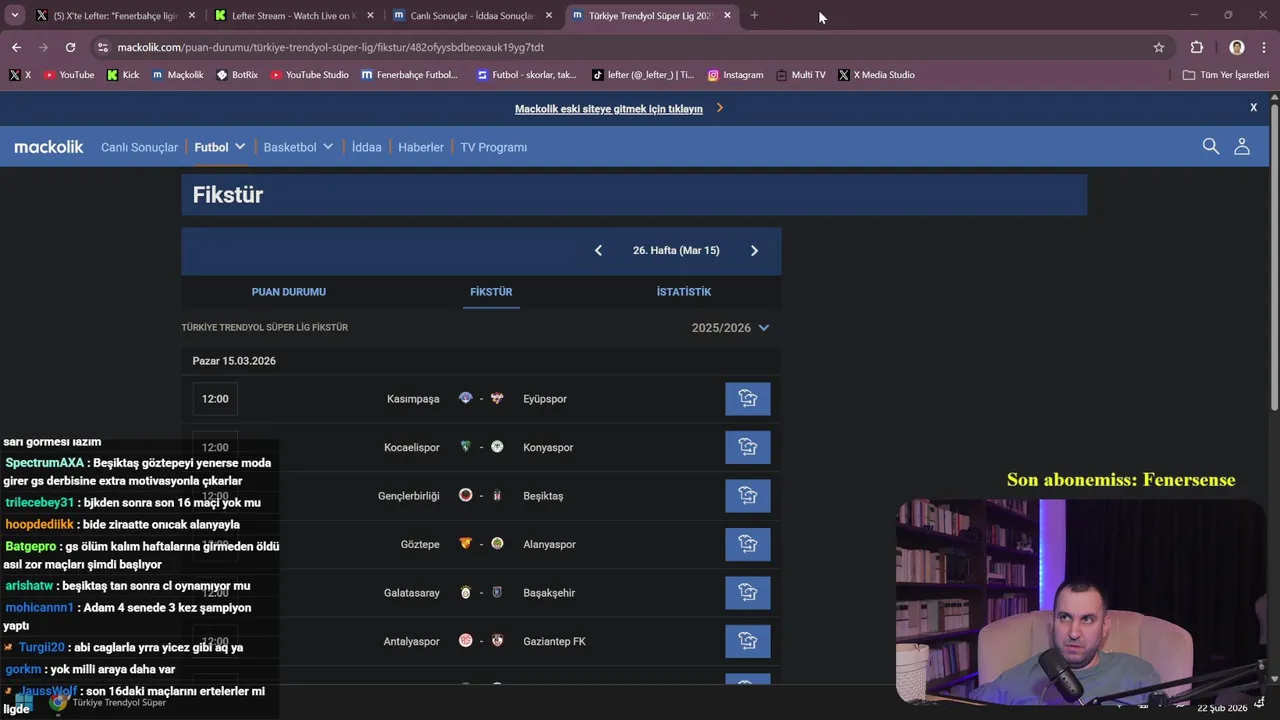Open the Maçkolik bookmark
This screenshot has width=1280, height=720.
click(178, 75)
